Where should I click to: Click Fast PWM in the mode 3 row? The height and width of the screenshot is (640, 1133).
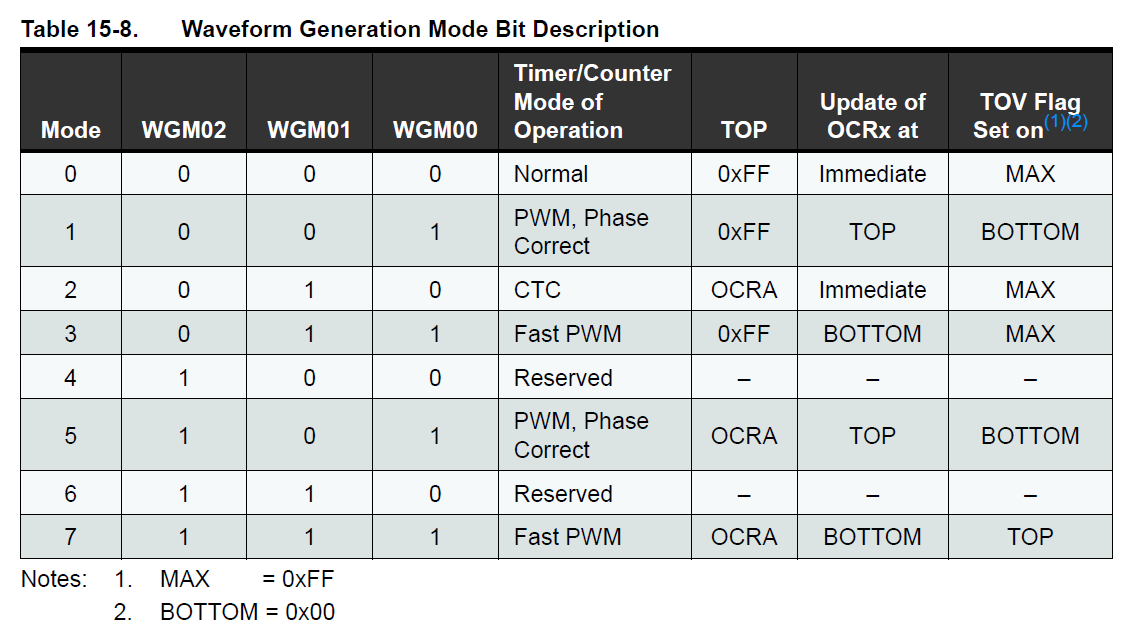click(x=567, y=334)
